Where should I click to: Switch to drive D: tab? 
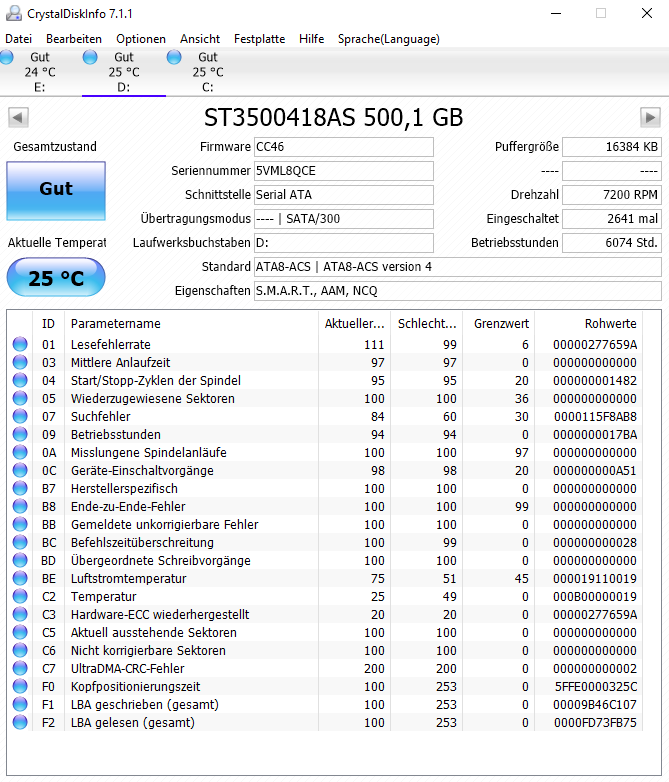pos(124,72)
